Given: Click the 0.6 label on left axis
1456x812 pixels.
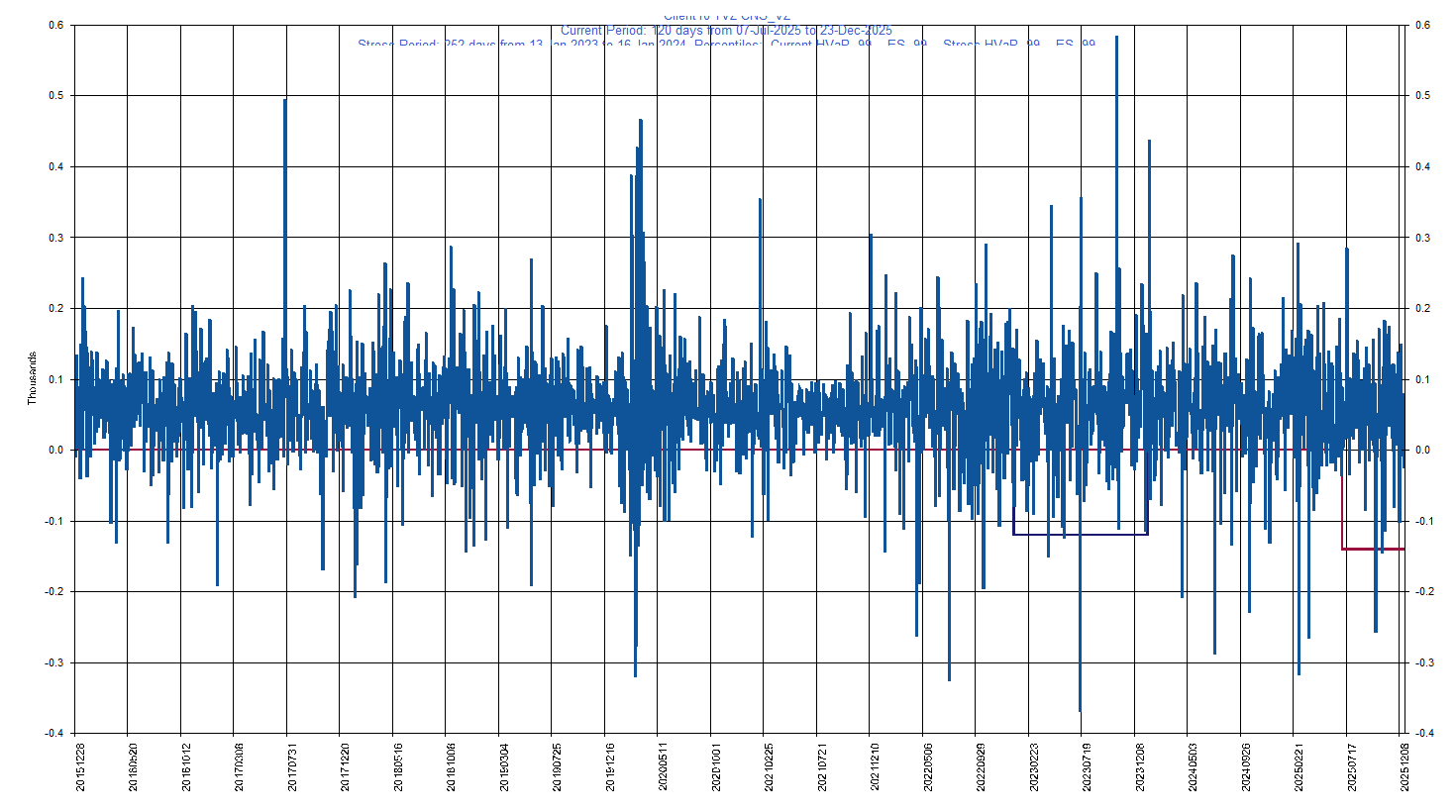Looking at the screenshot, I should (55, 26).
